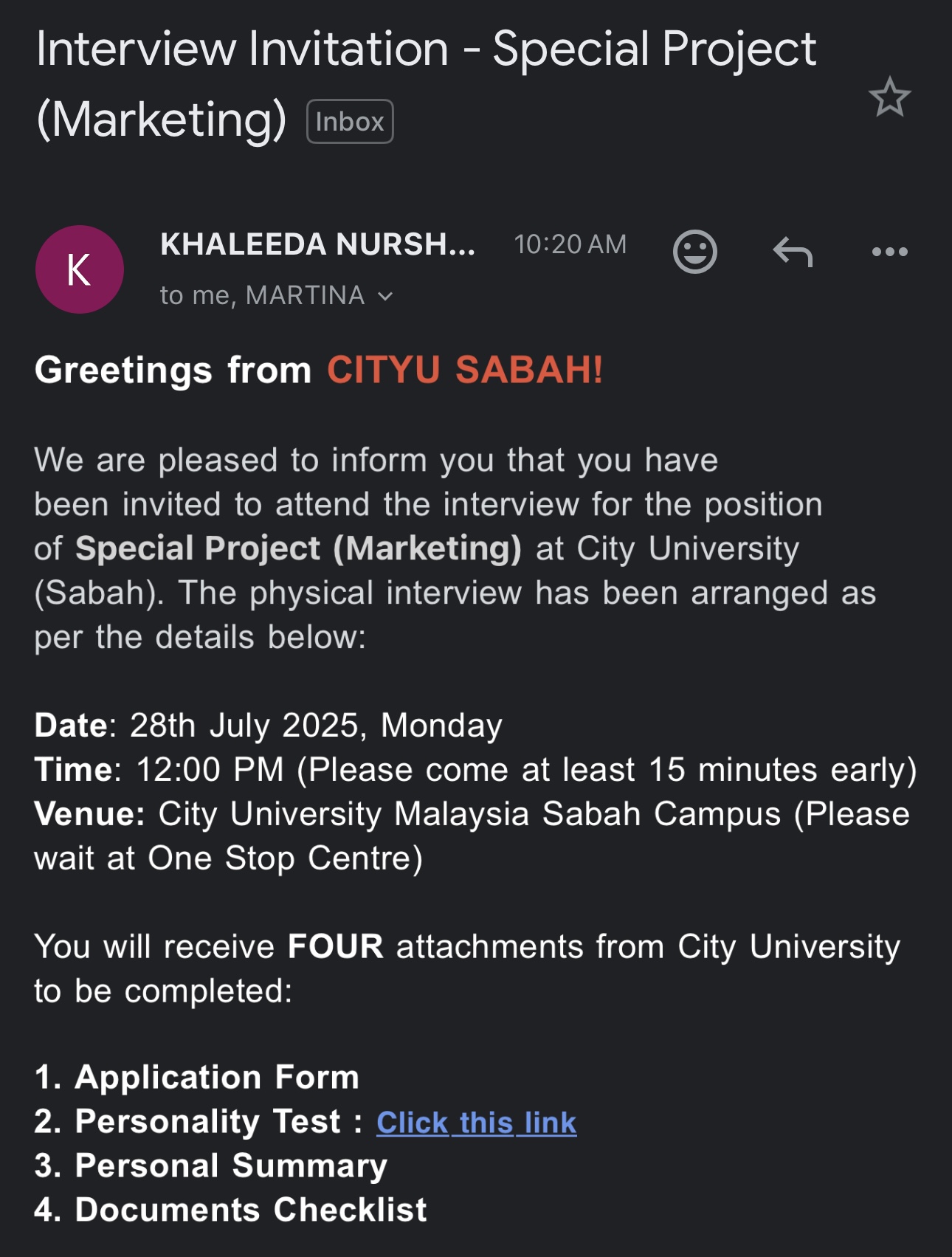Add an emoji reaction to the email

pyautogui.click(x=694, y=252)
